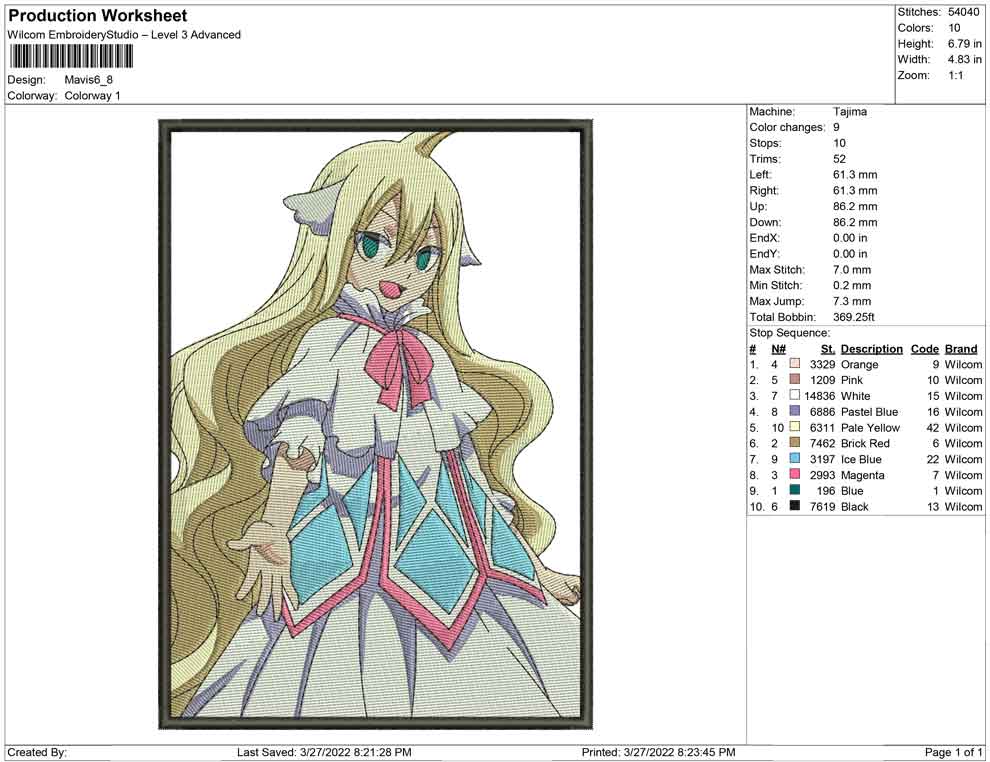
Task: Click the Total Bobbin value '369.25ft'
Action: tap(854, 317)
